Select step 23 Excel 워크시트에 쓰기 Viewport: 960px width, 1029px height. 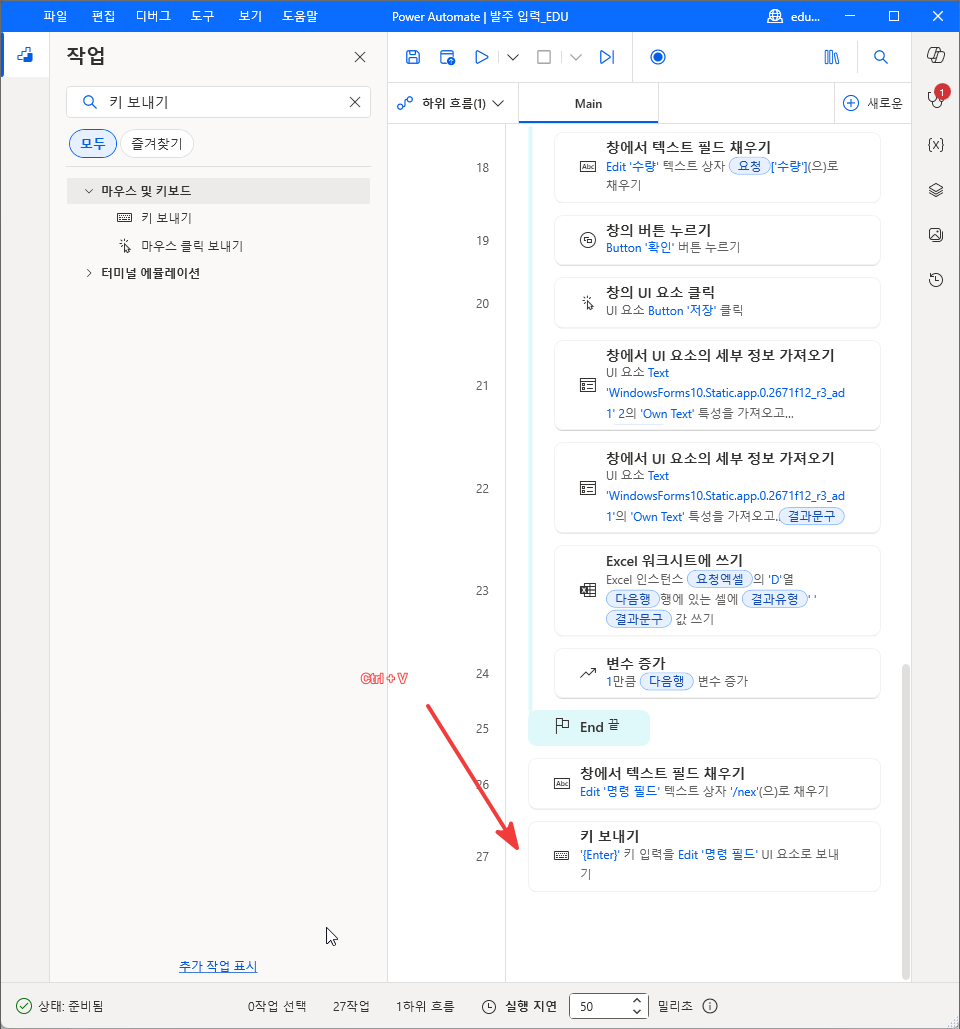[x=717, y=591]
